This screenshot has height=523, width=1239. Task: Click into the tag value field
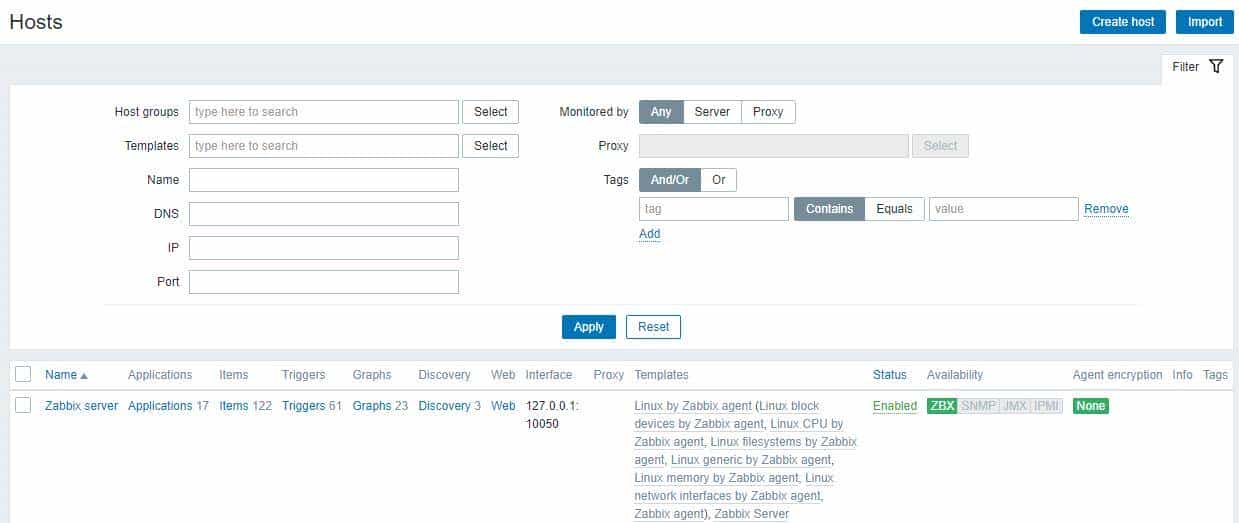click(x=1004, y=209)
